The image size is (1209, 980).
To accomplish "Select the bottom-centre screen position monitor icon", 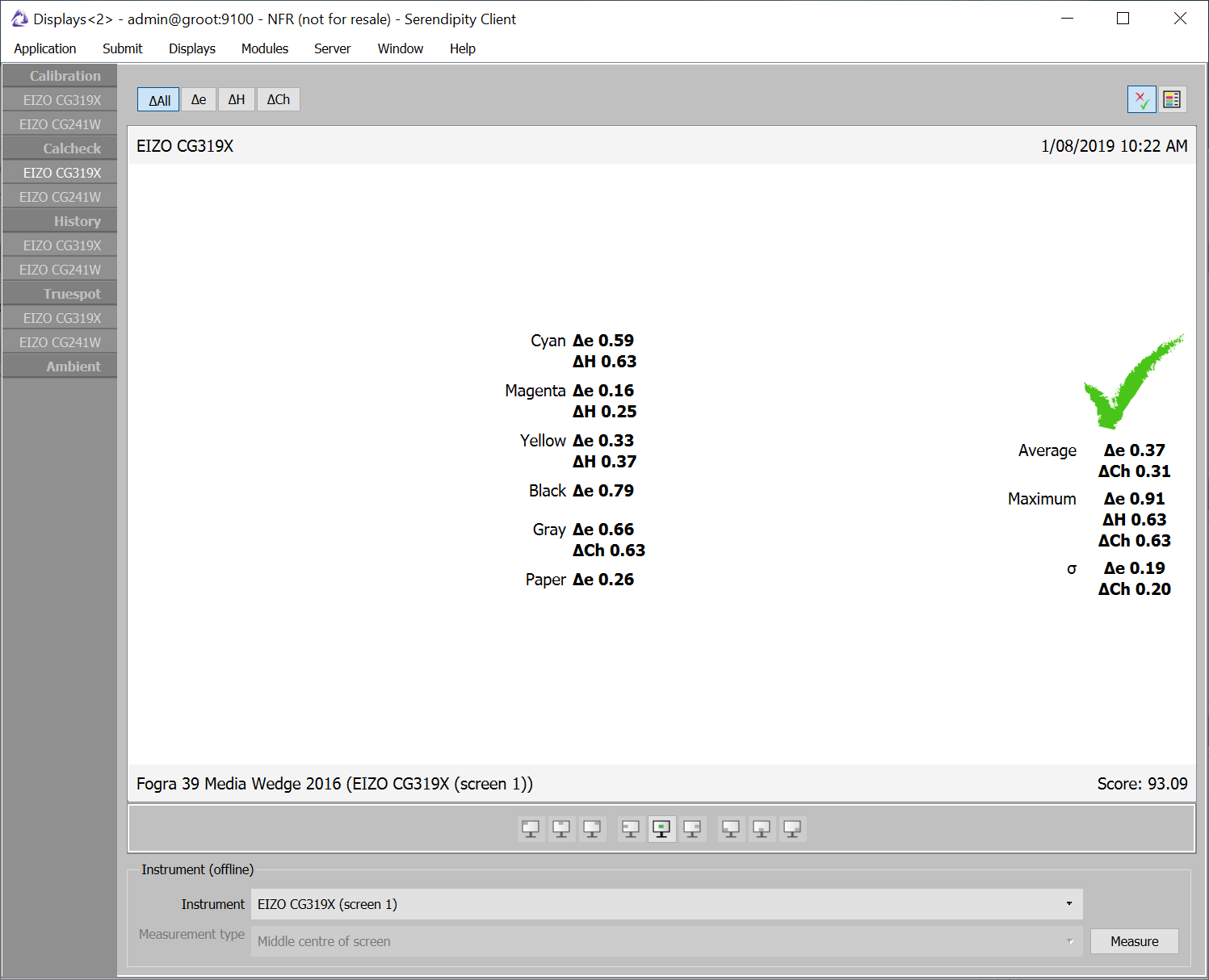I will (762, 829).
